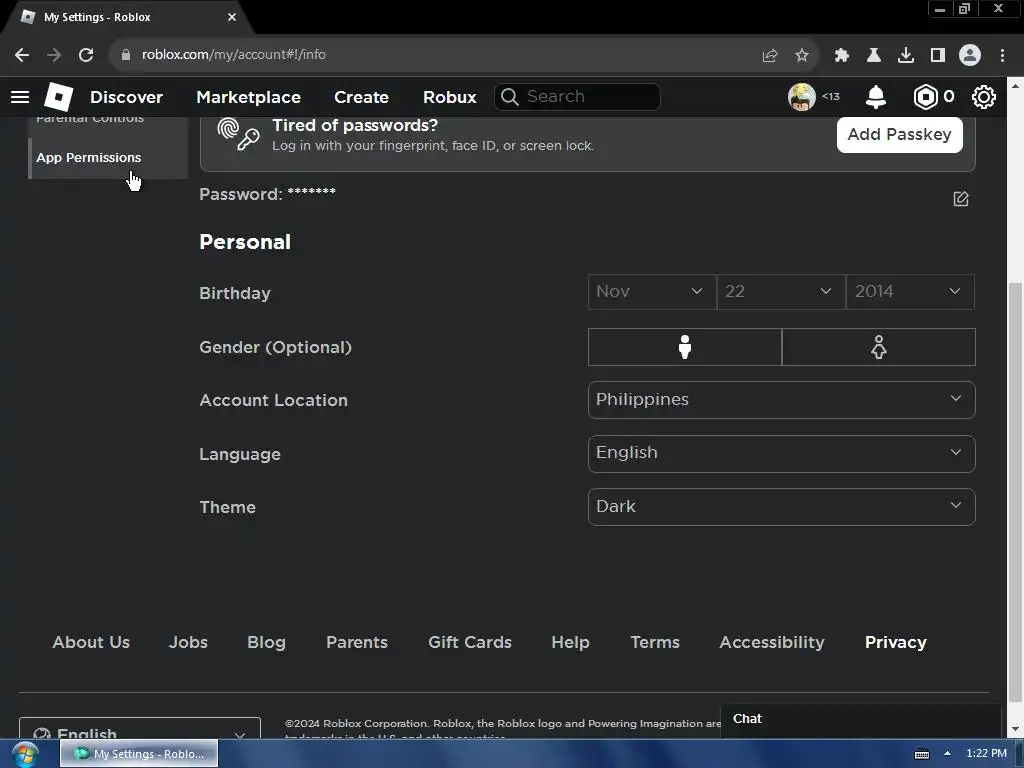Toggle the browser side panel

point(938,55)
